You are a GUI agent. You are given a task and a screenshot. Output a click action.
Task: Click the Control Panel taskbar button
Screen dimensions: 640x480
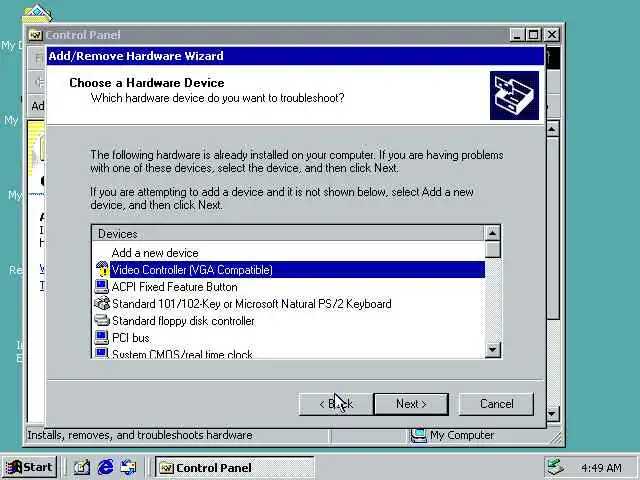click(235, 468)
